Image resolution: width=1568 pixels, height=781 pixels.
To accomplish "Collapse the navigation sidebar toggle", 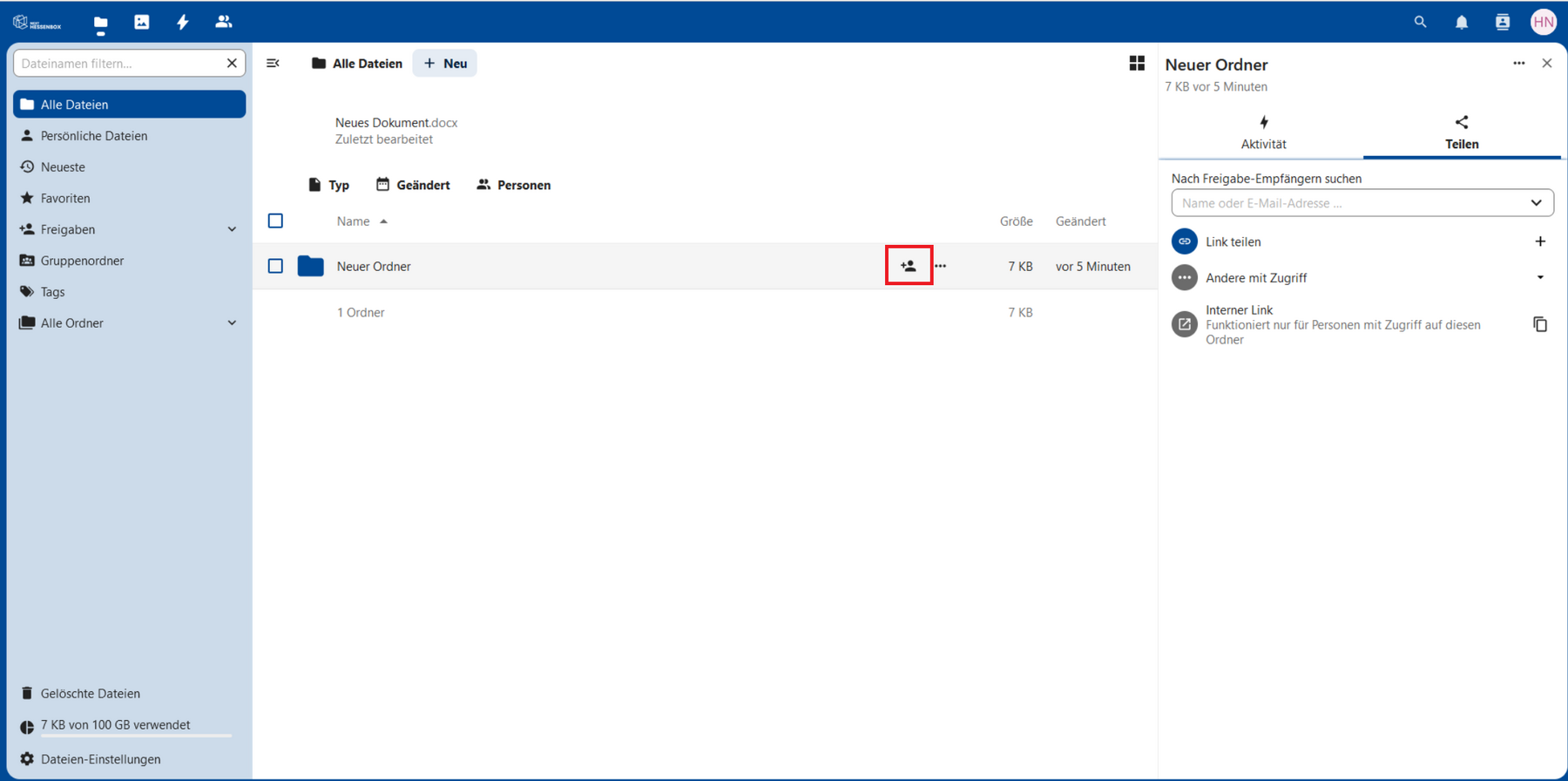I will click(273, 64).
